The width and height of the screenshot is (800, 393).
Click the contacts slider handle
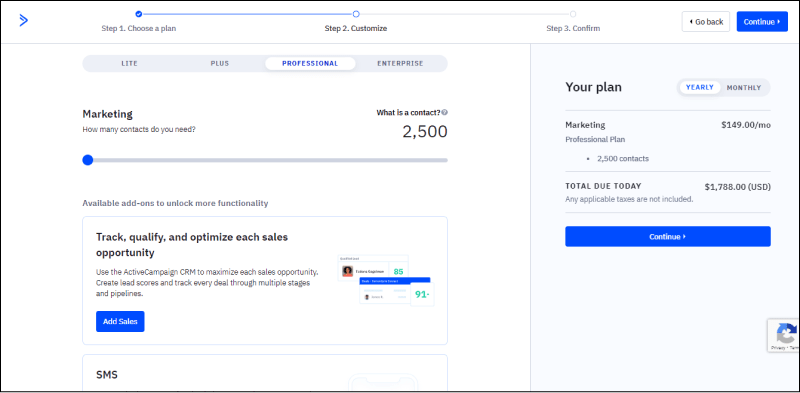coord(88,160)
